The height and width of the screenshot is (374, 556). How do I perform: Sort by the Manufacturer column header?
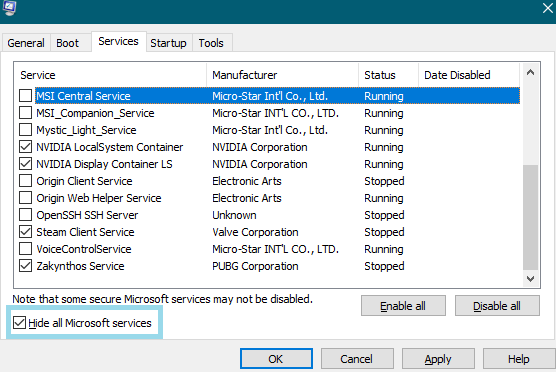tap(282, 75)
